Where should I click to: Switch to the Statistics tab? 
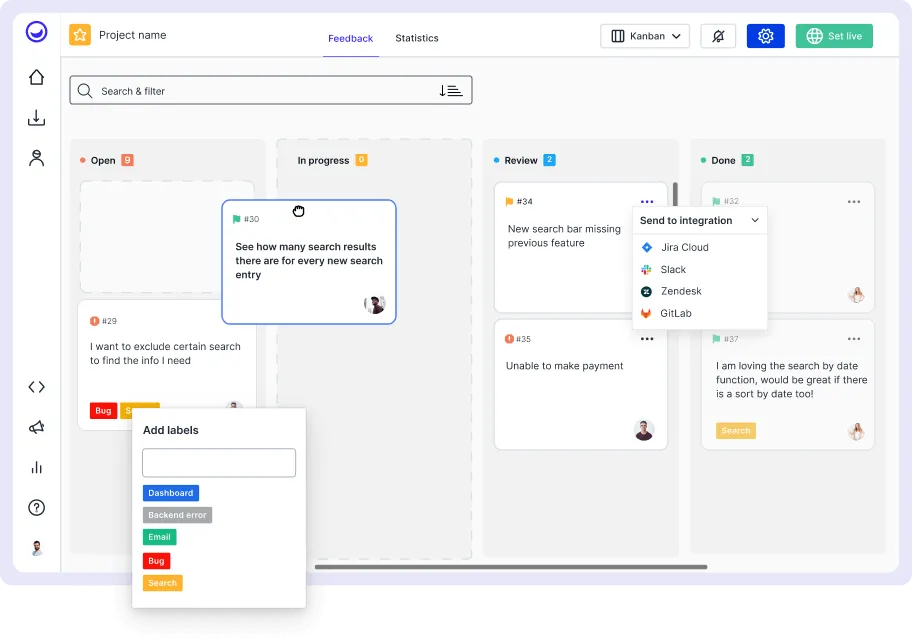coord(417,38)
